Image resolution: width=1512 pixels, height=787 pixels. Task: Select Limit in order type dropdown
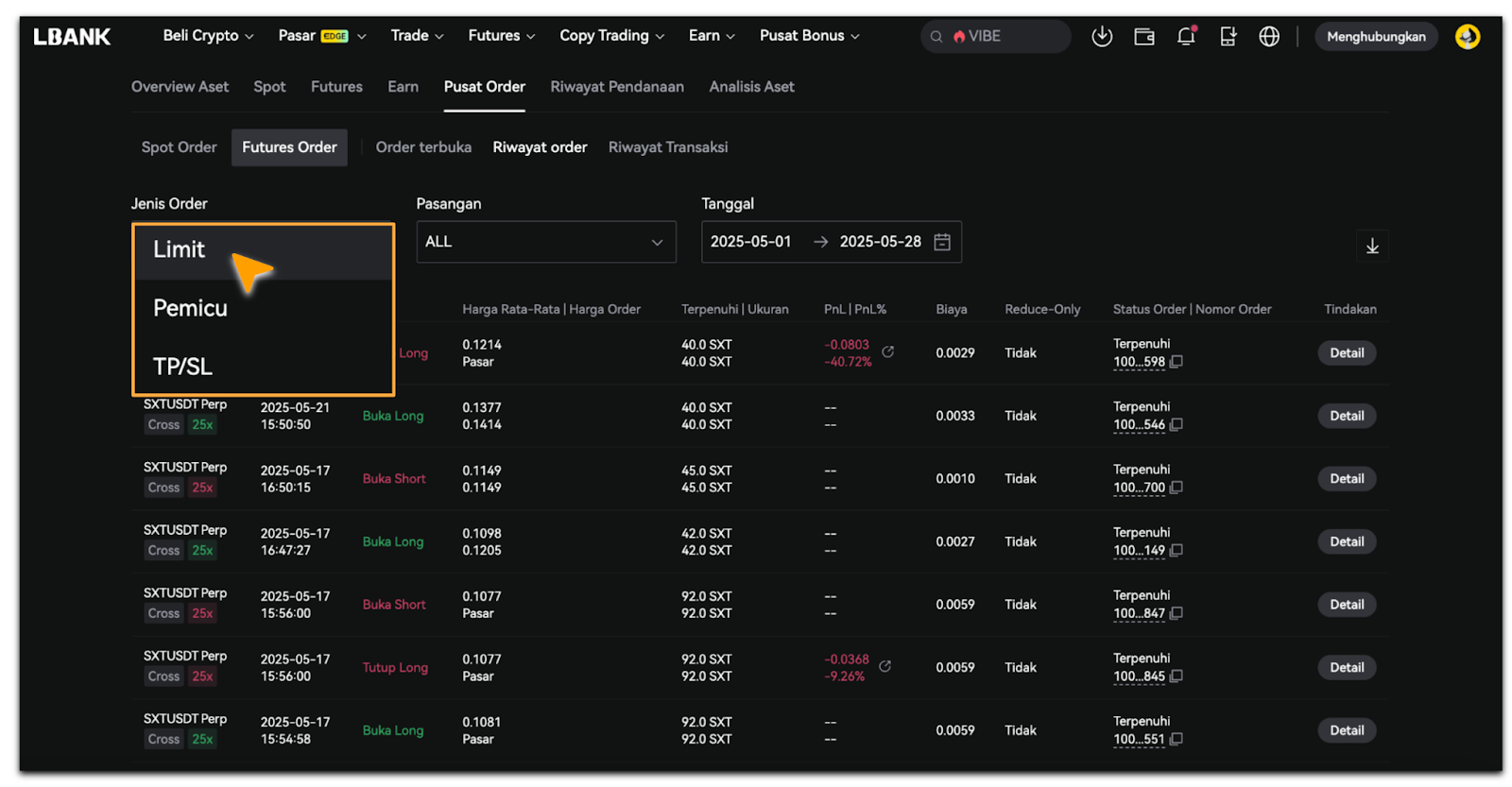pyautogui.click(x=180, y=249)
